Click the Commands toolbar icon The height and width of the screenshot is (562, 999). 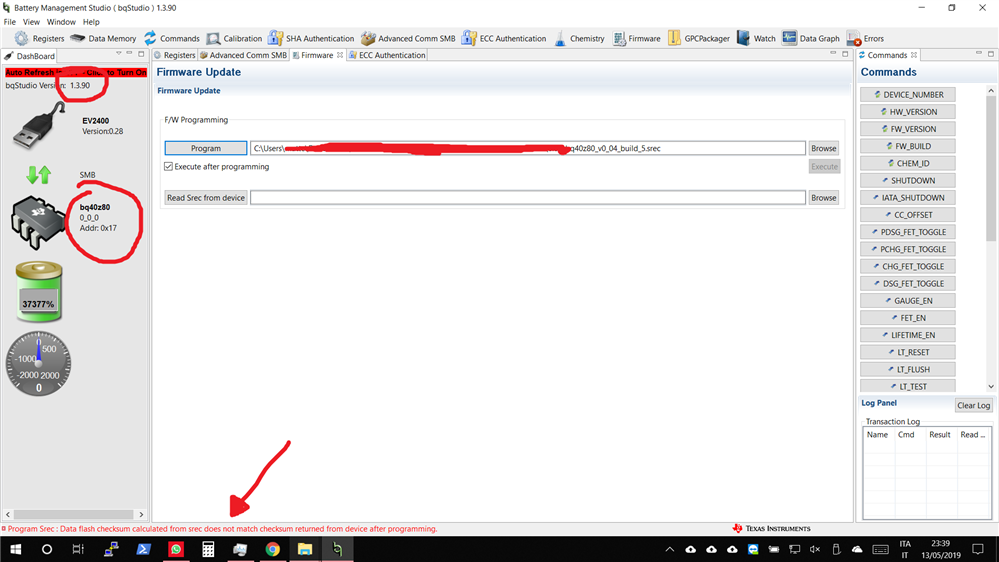pyautogui.click(x=171, y=38)
